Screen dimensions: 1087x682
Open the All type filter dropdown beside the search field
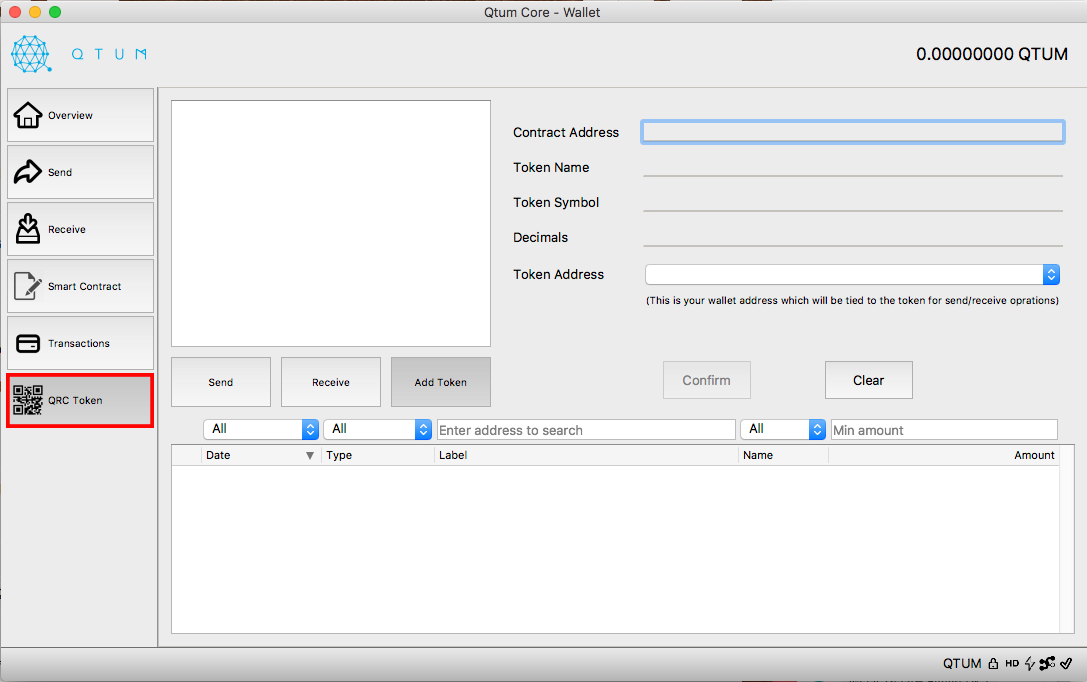click(x=377, y=429)
